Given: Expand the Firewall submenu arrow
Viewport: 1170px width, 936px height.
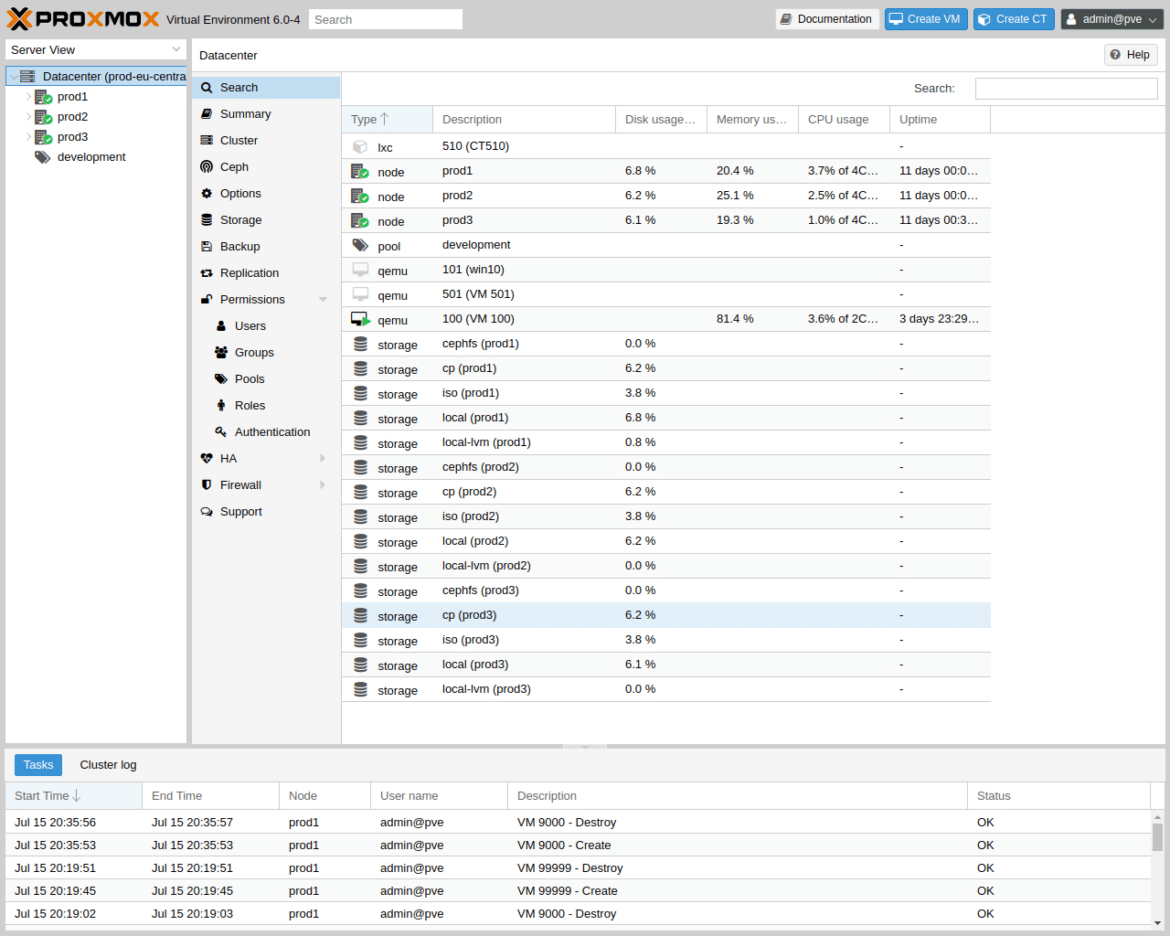Looking at the screenshot, I should 323,484.
